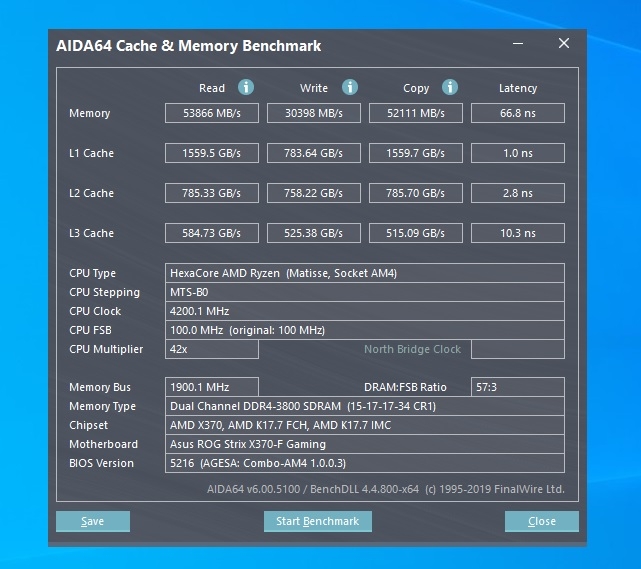
Task: Click the CPU Multiplier field 42x
Action: [x=212, y=349]
